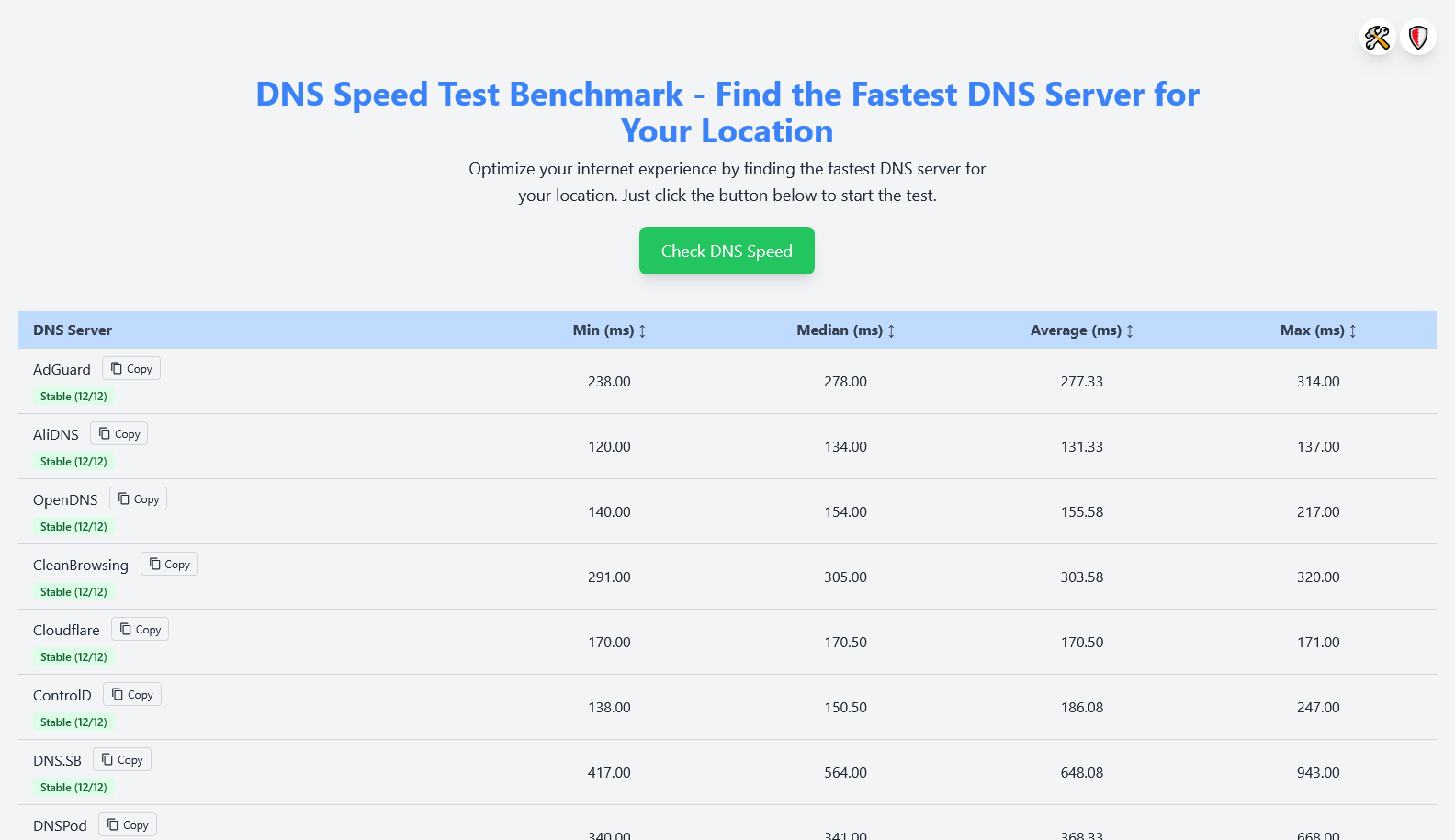Copy the Cloudflare DNS address
This screenshot has width=1455, height=840.
point(141,629)
